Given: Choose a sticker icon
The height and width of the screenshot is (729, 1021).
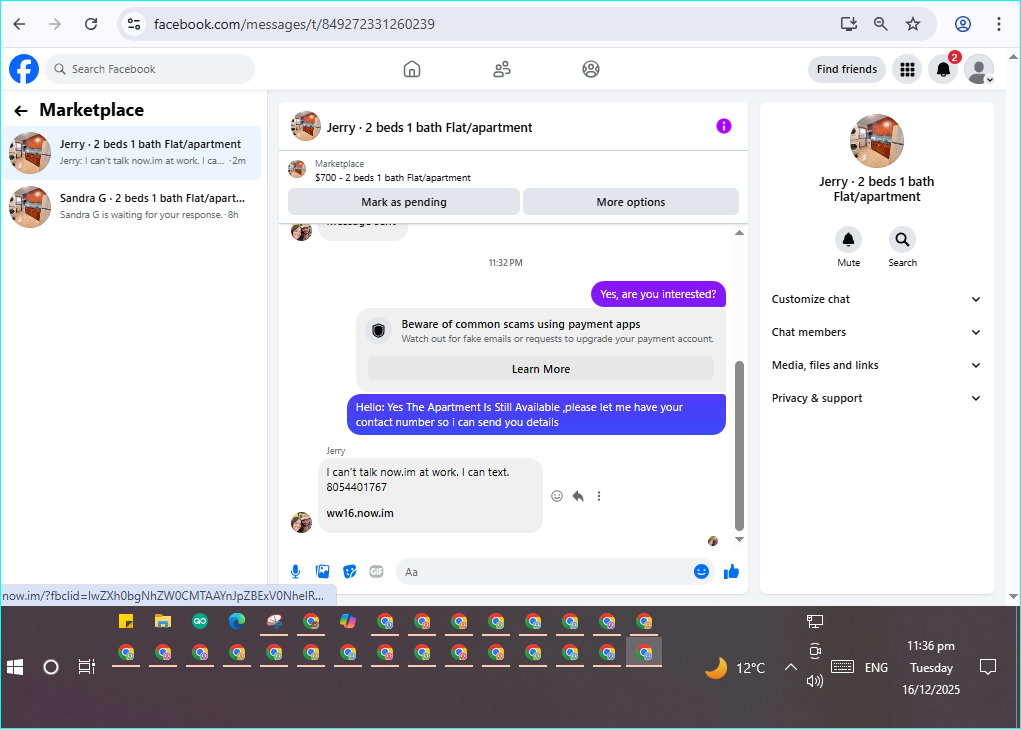Looking at the screenshot, I should (x=350, y=571).
